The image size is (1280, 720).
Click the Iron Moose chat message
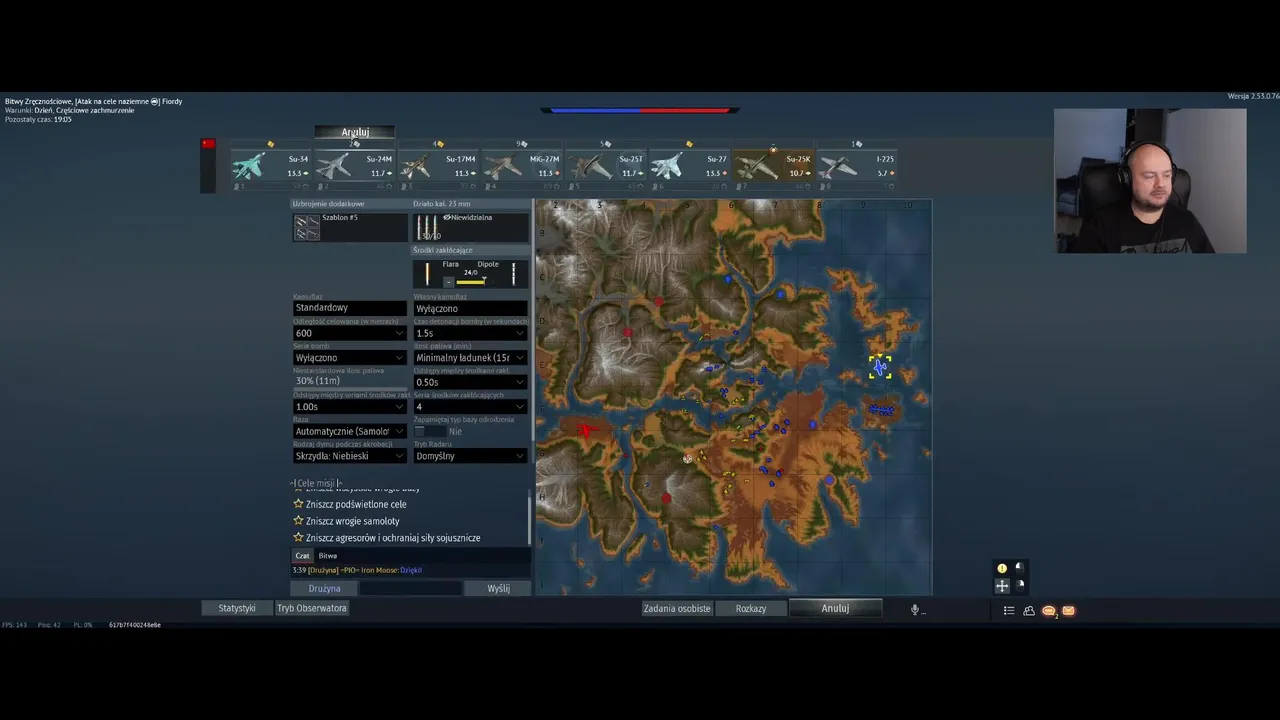[x=357, y=570]
